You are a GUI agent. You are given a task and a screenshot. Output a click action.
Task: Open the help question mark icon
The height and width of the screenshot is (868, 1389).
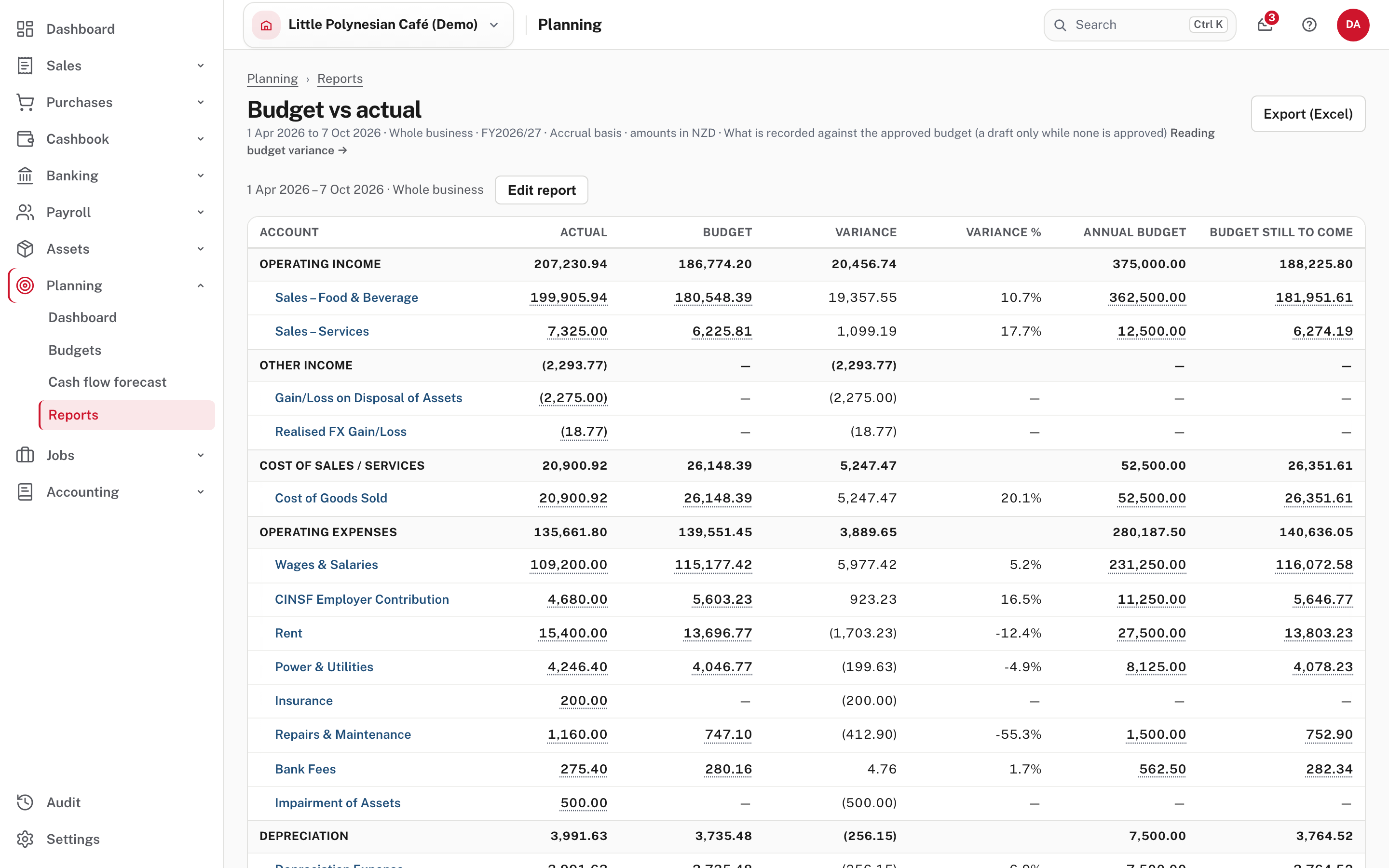pyautogui.click(x=1309, y=25)
